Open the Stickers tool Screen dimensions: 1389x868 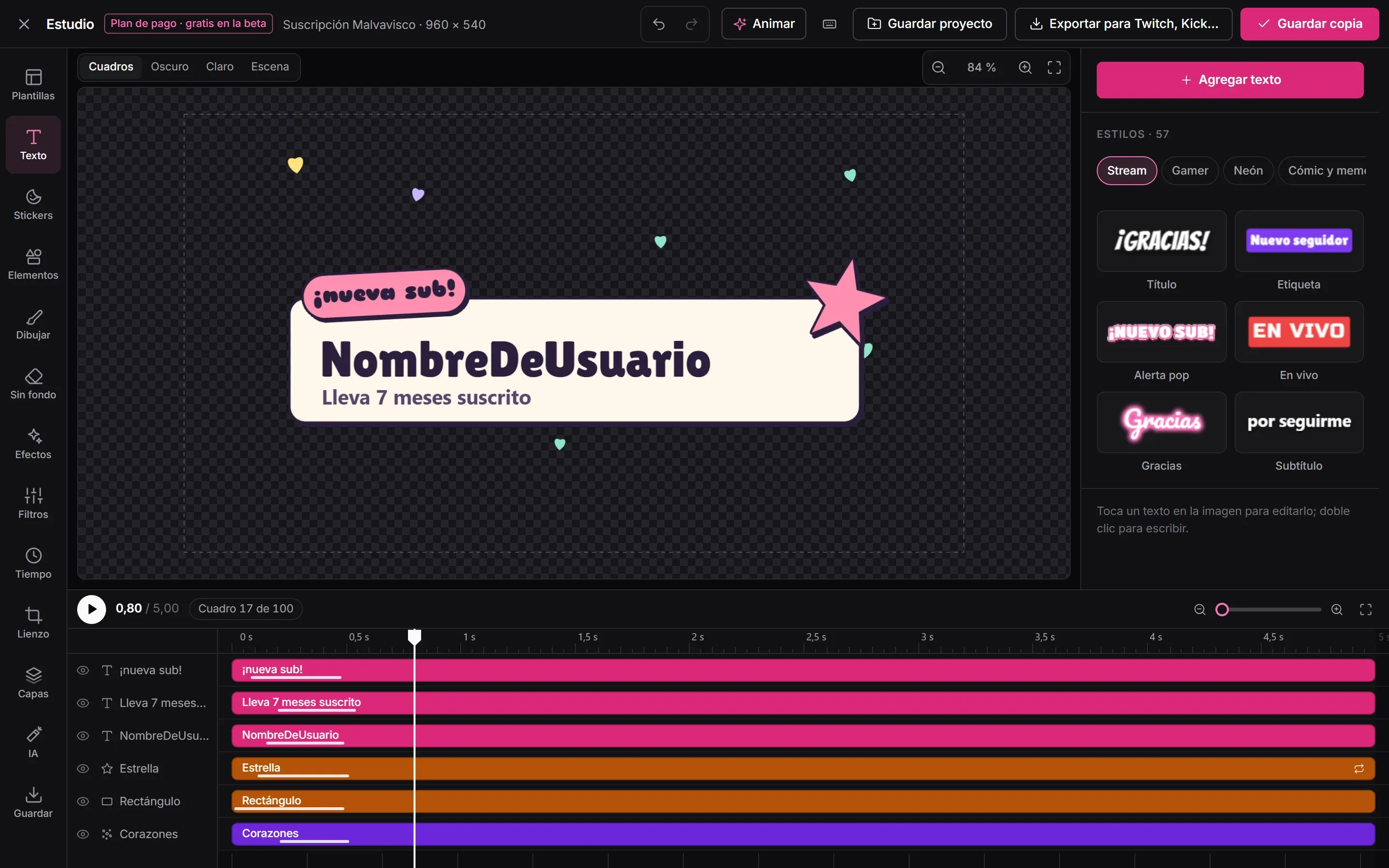click(x=33, y=204)
